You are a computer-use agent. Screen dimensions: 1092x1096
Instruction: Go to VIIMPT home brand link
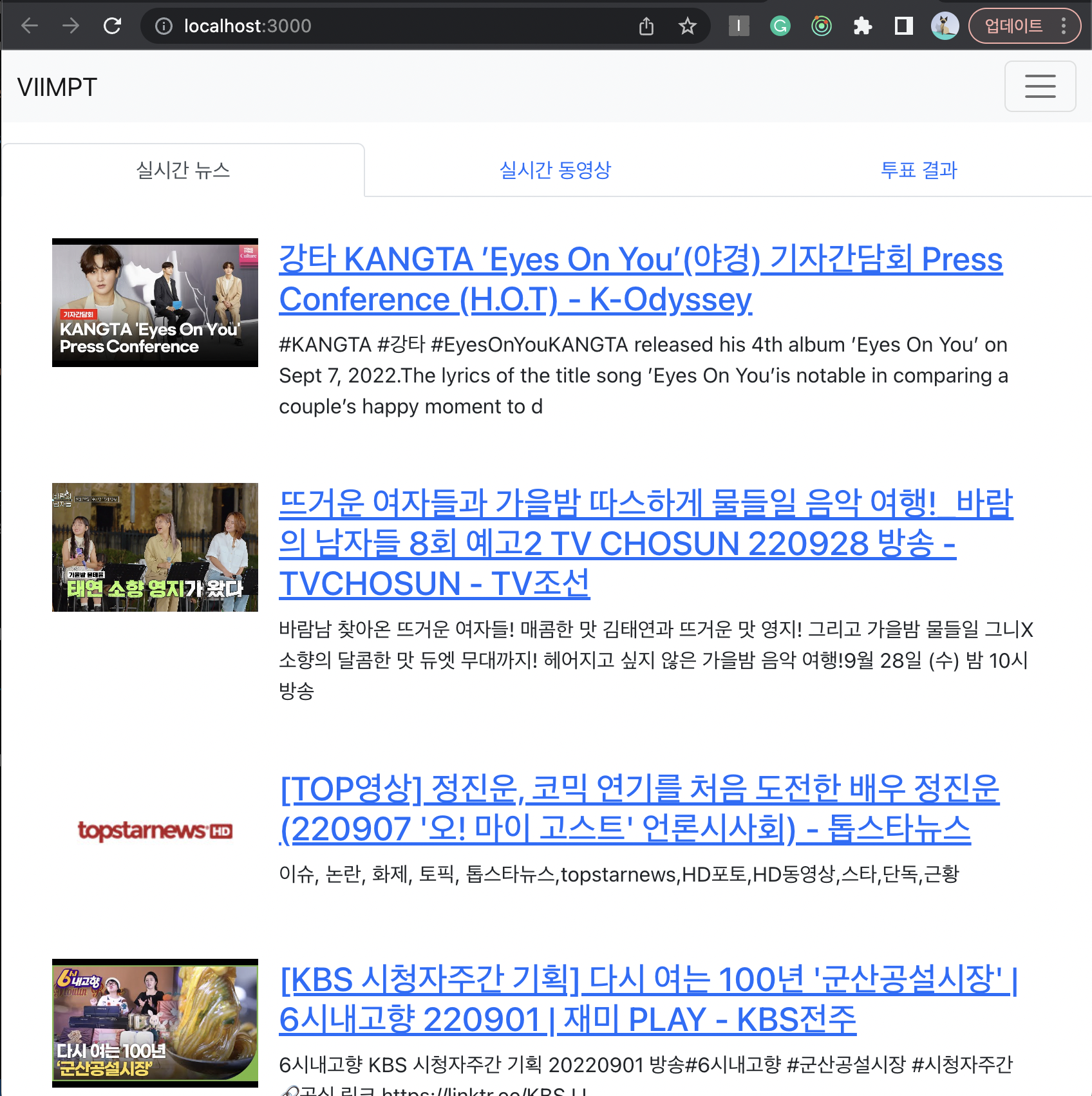pos(57,87)
